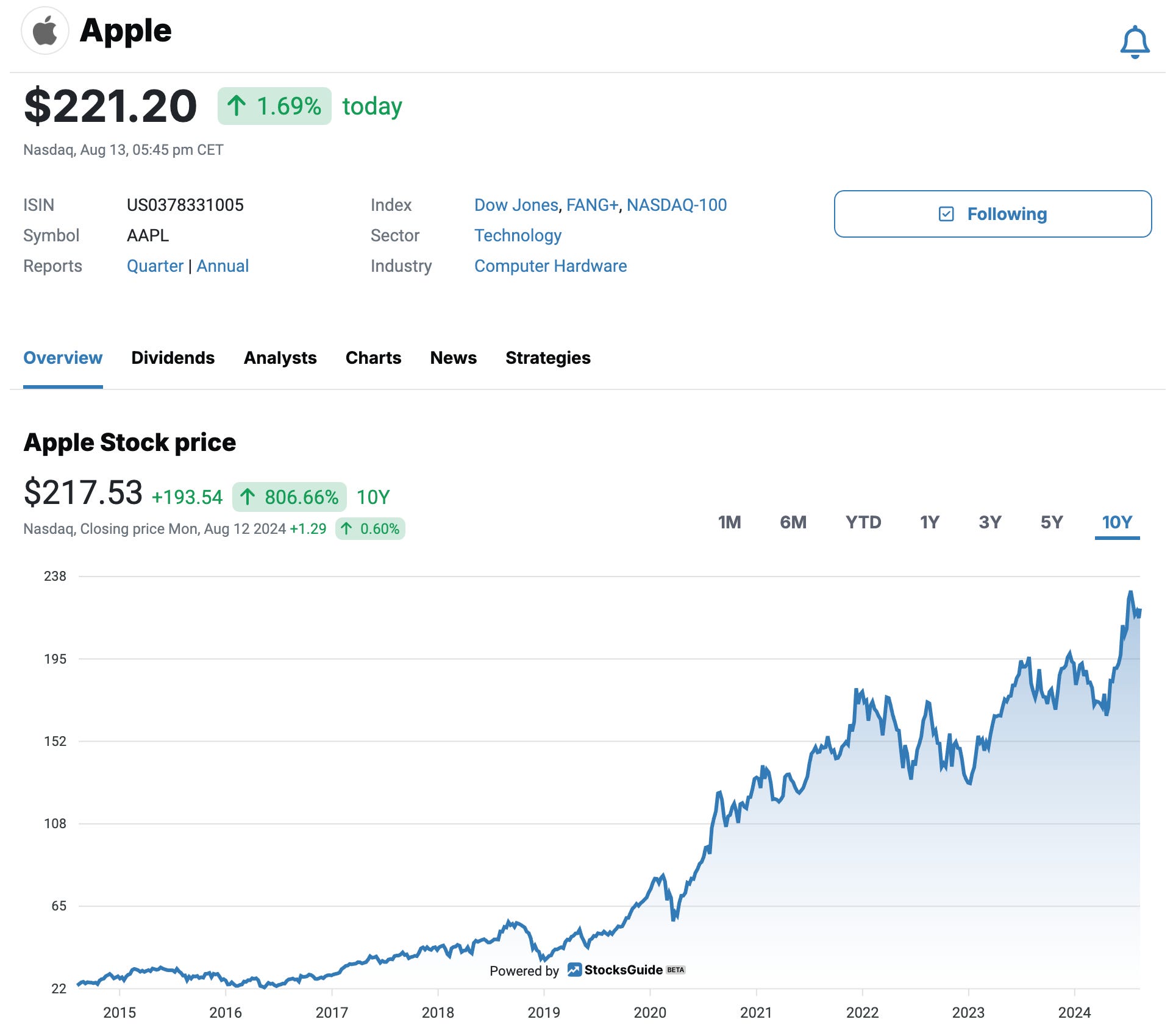This screenshot has width=1173, height=1036.
Task: Click the green arrow next to 806.66%
Action: pyautogui.click(x=249, y=497)
